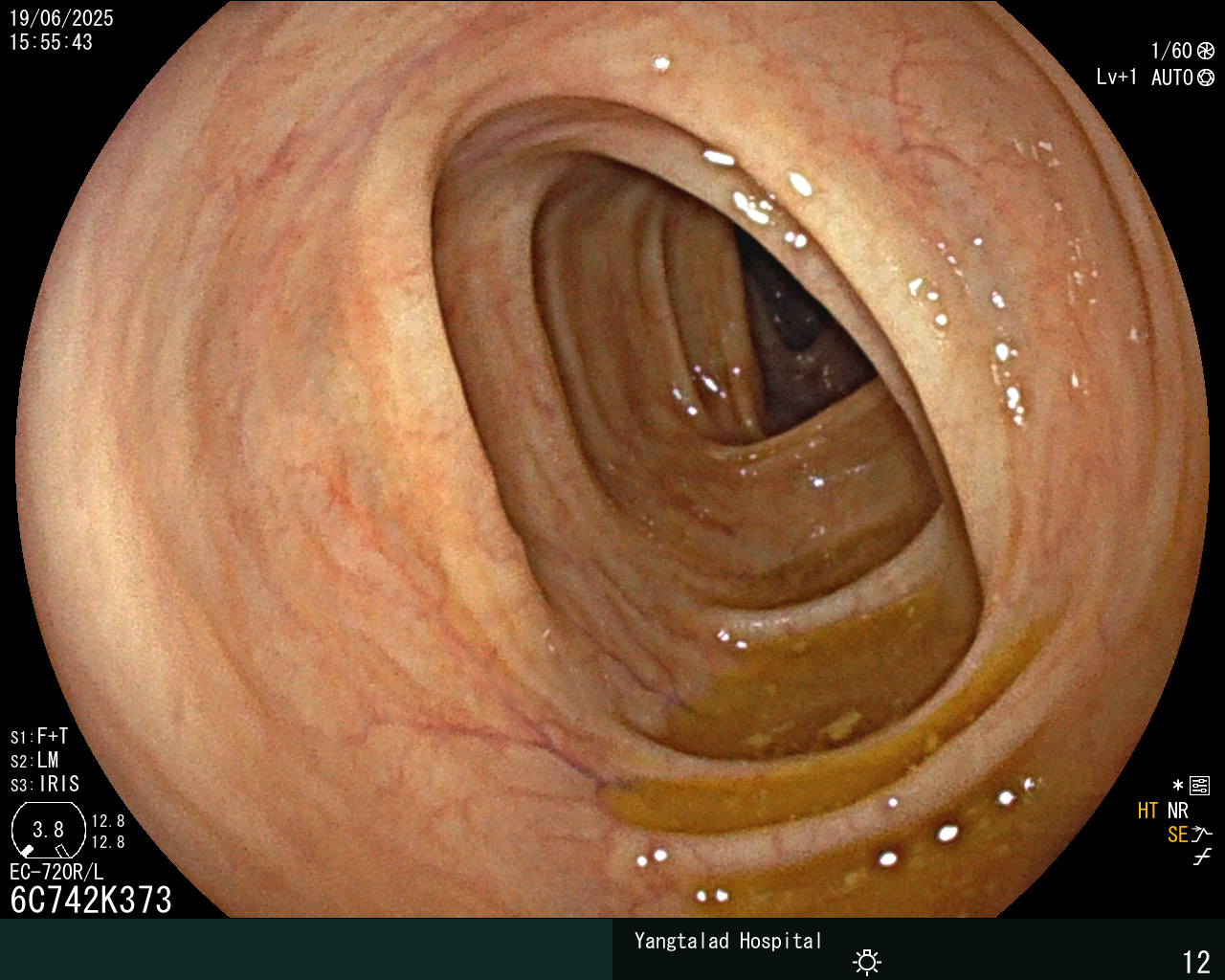Click the time stamp 15:55:43
The image size is (1225, 980).
[51, 42]
